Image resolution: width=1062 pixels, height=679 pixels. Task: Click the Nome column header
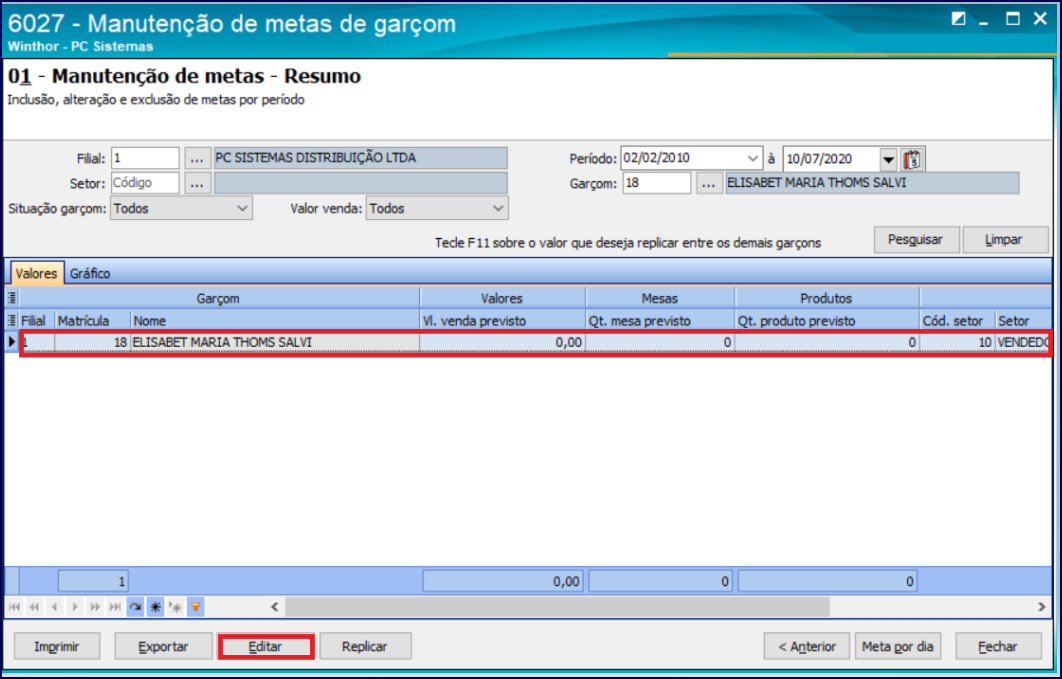point(275,320)
